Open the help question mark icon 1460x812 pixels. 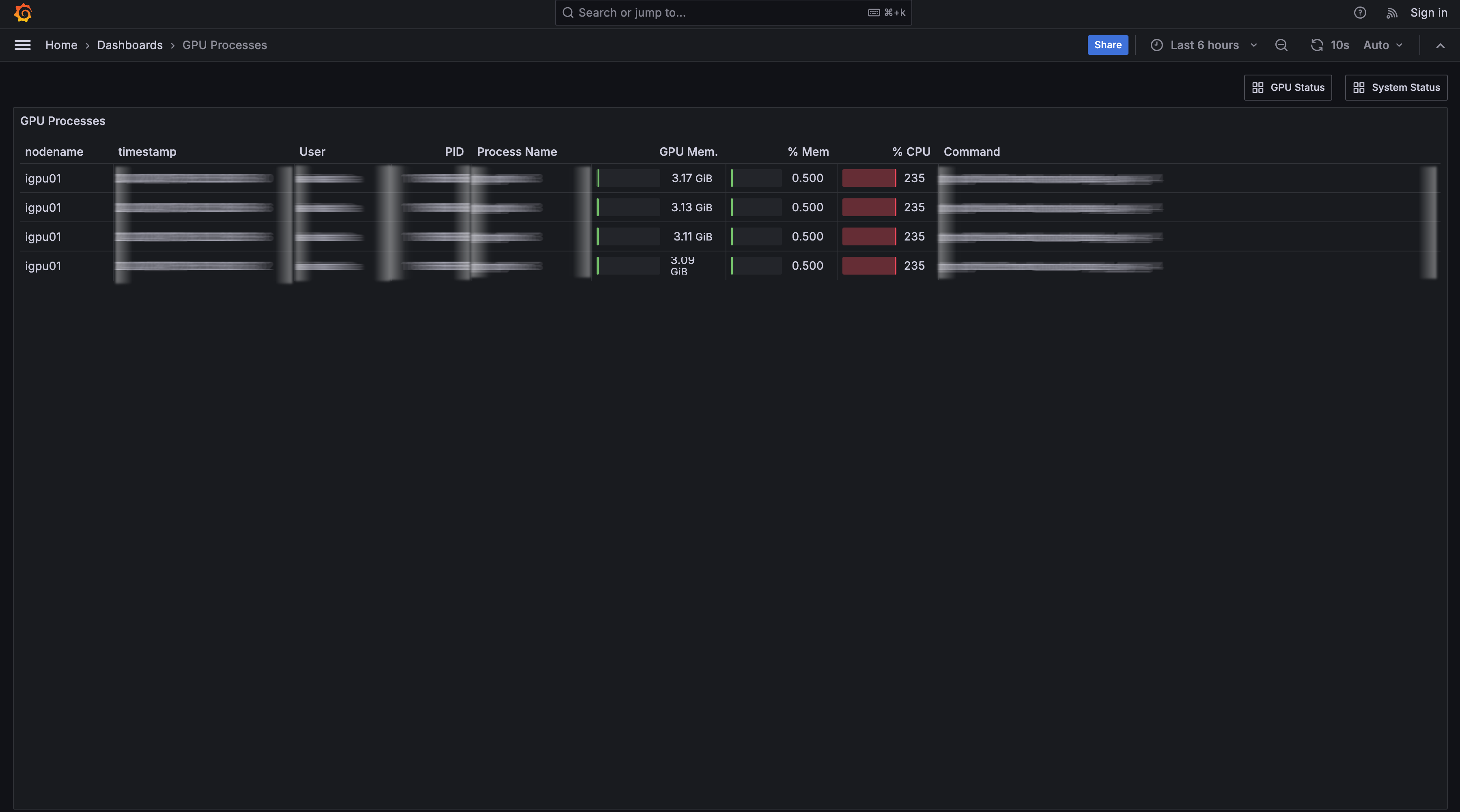(x=1360, y=13)
